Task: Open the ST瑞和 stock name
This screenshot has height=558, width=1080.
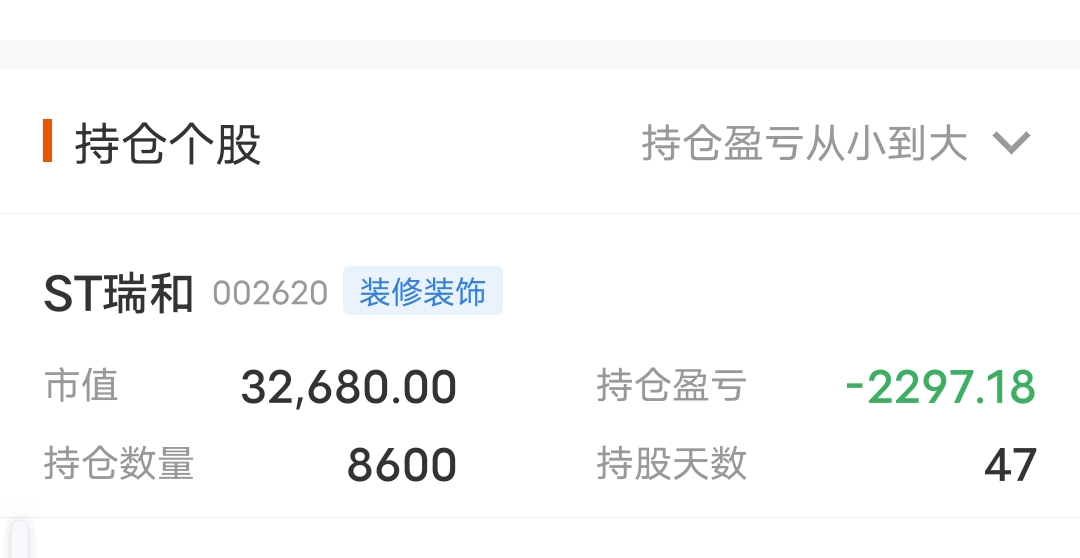Action: coord(118,293)
